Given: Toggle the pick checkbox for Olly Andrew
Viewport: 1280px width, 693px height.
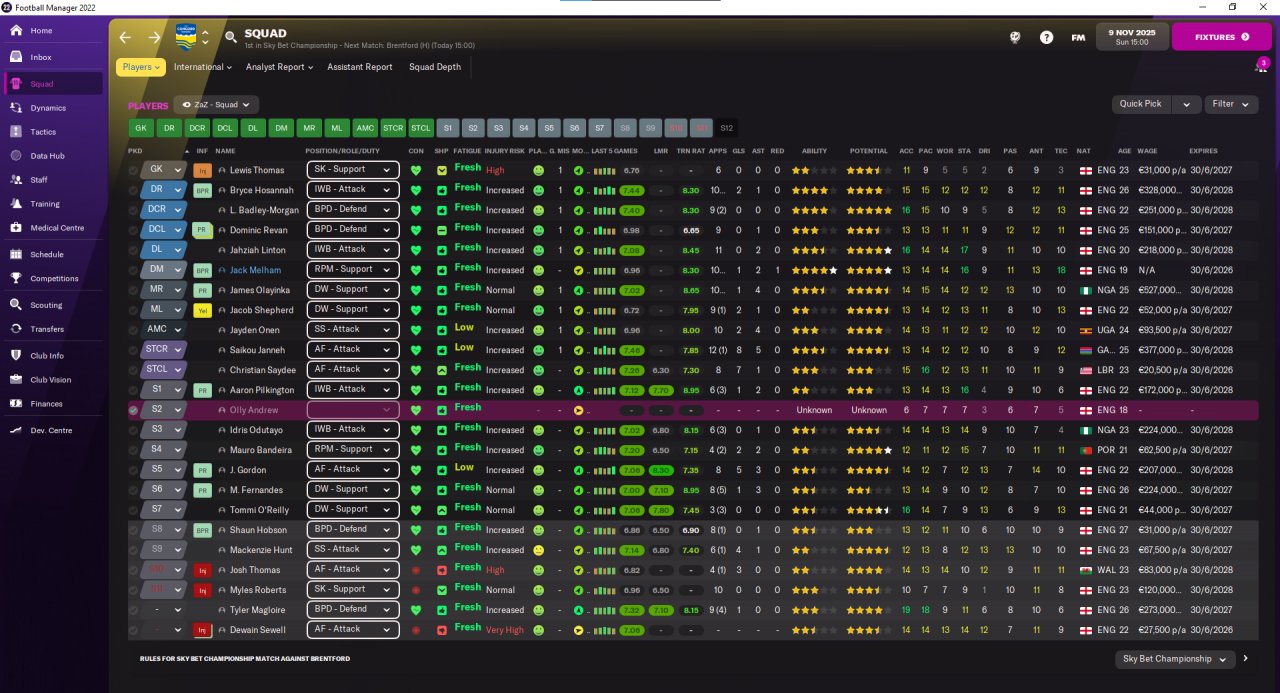Looking at the screenshot, I should tap(134, 410).
